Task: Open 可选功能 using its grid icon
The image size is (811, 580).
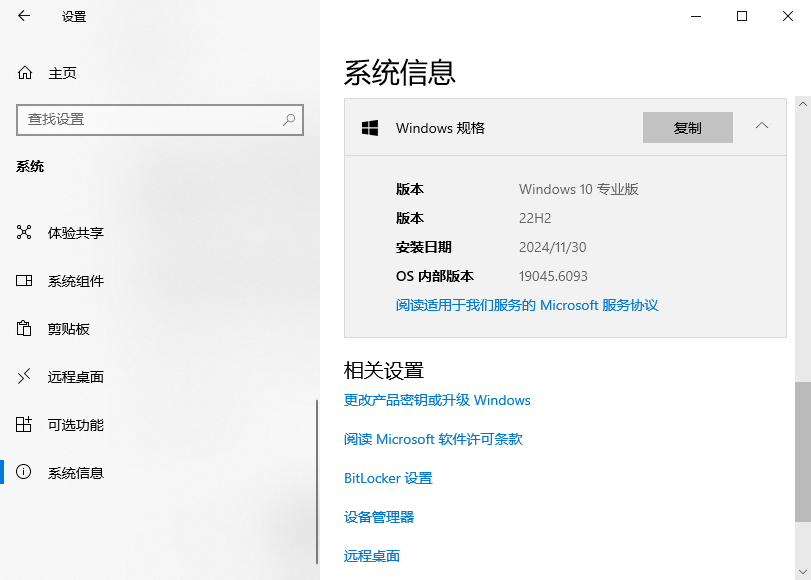Action: tap(24, 424)
